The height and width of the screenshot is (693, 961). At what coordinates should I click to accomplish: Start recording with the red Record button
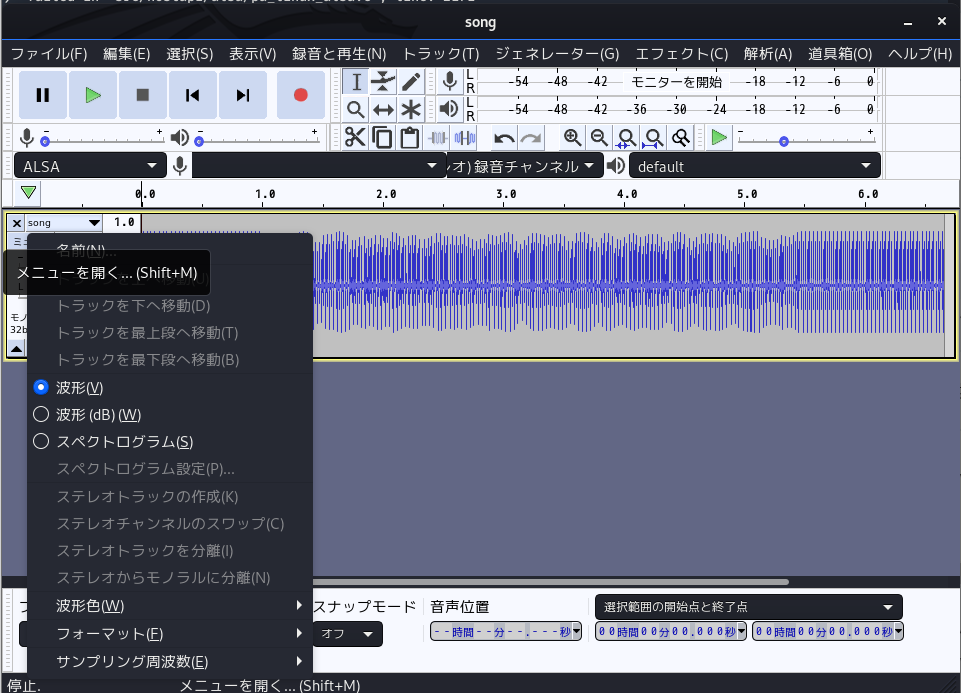click(x=300, y=95)
